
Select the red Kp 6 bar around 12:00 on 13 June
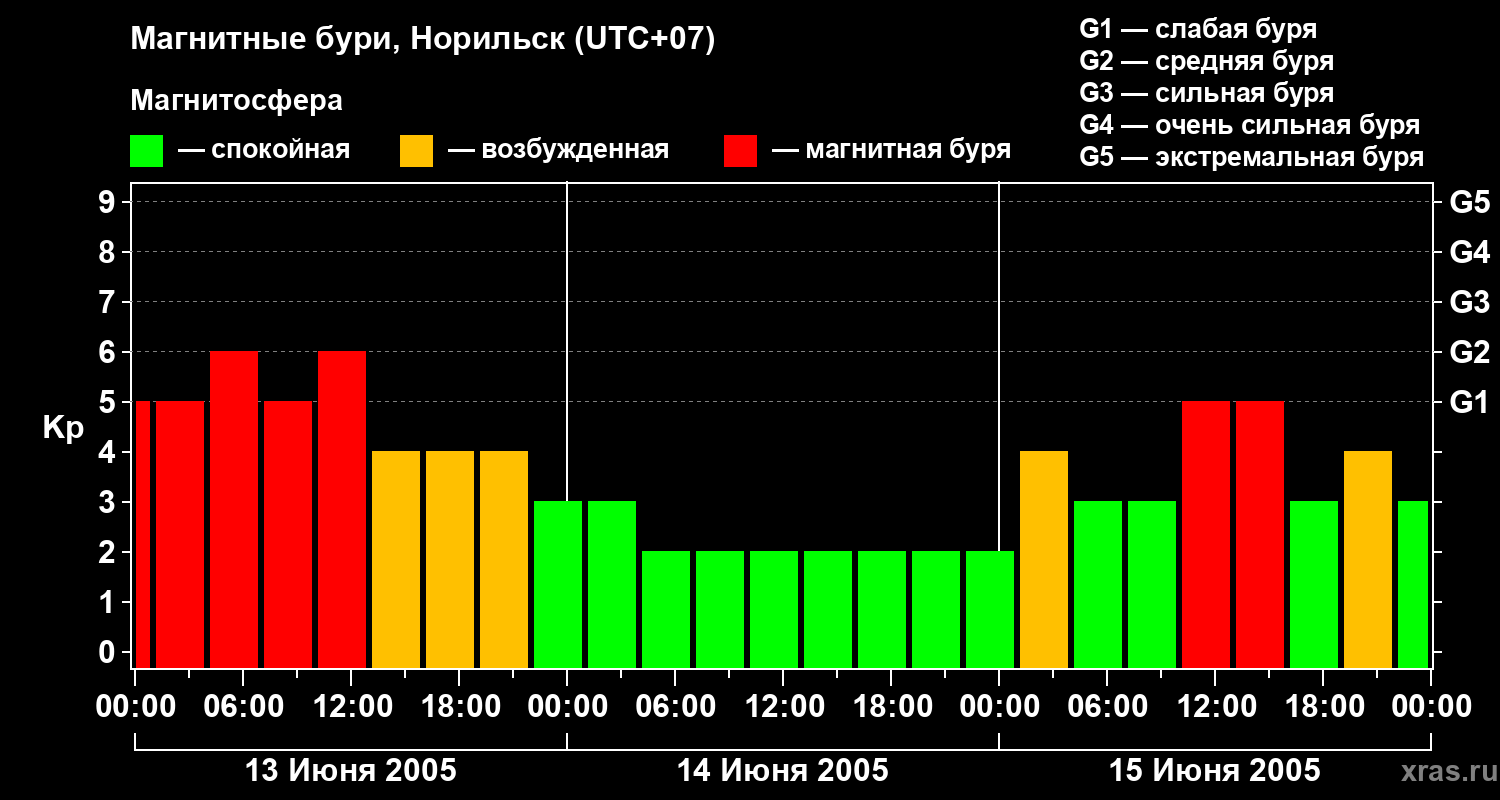pos(342,510)
